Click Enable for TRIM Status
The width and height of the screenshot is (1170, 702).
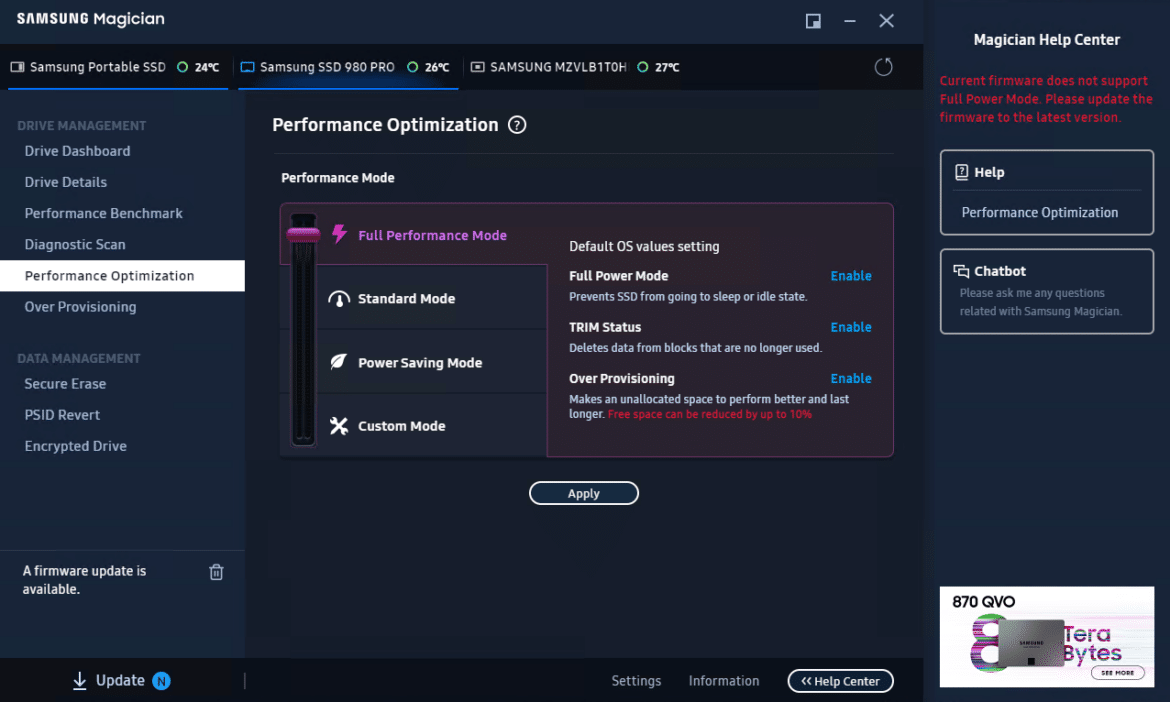[851, 328]
